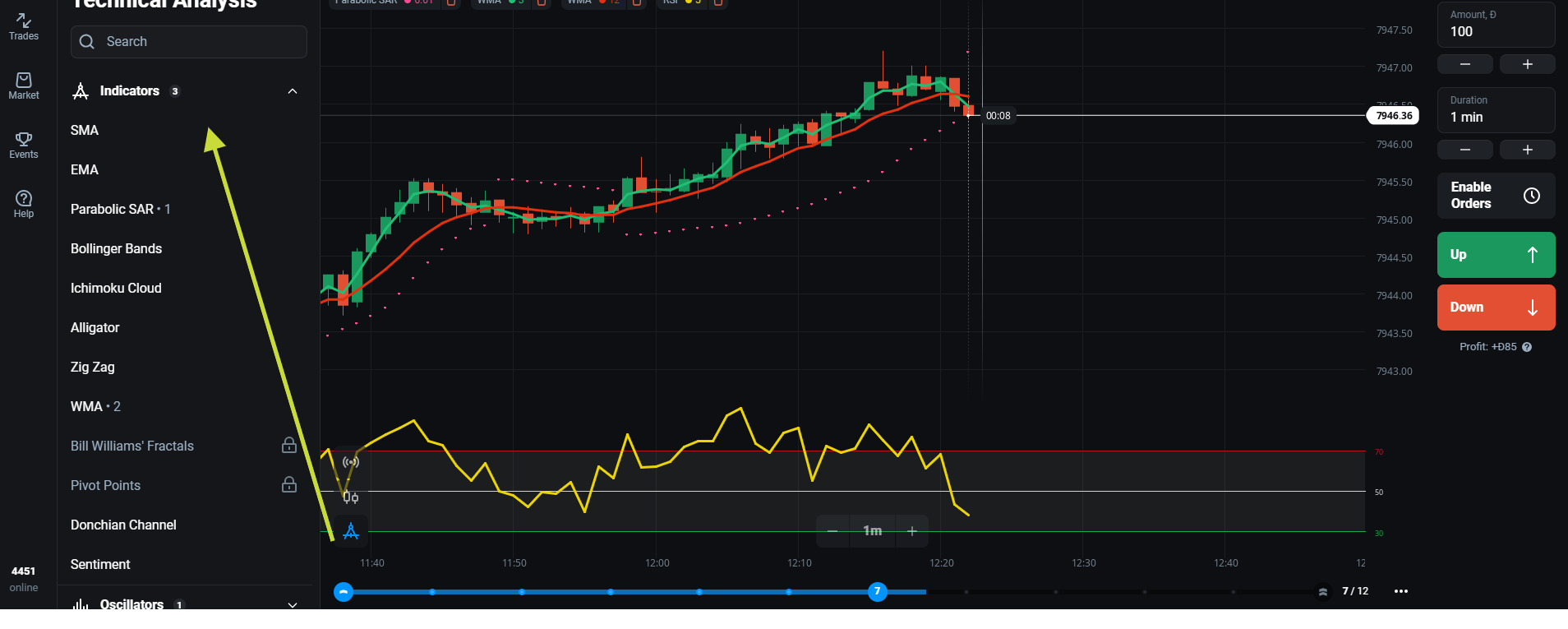The image size is (1568, 629).
Task: Open the three-dots more options menu
Action: click(x=1401, y=591)
